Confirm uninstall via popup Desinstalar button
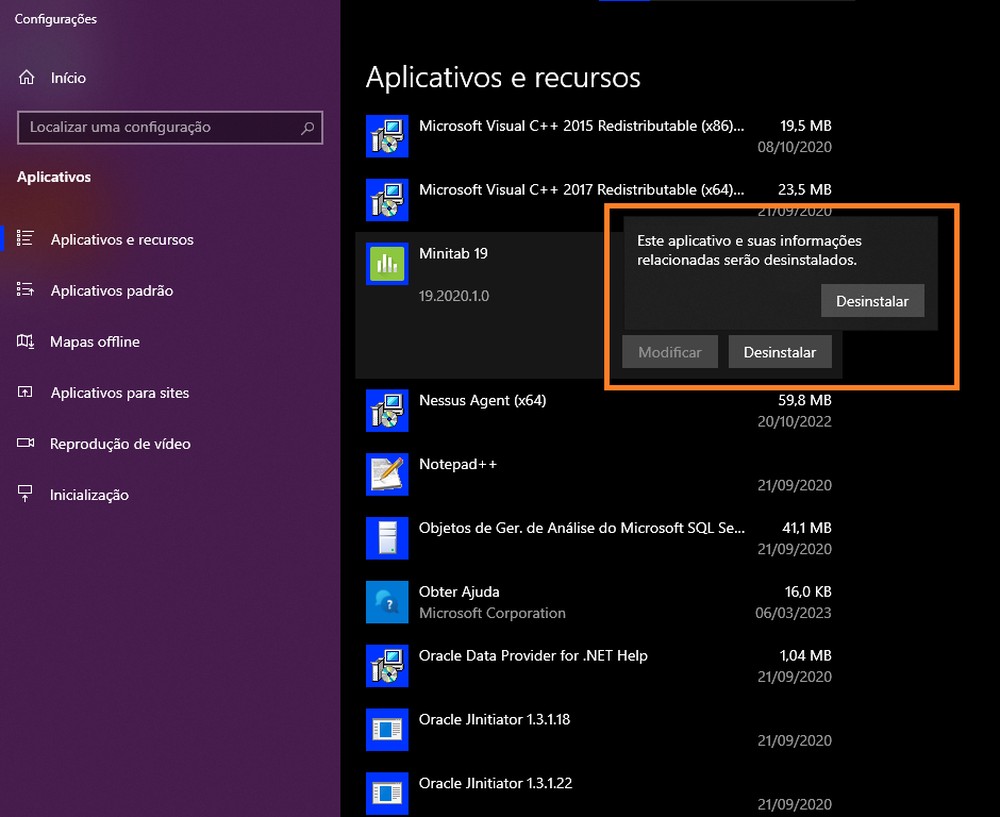 (872, 301)
